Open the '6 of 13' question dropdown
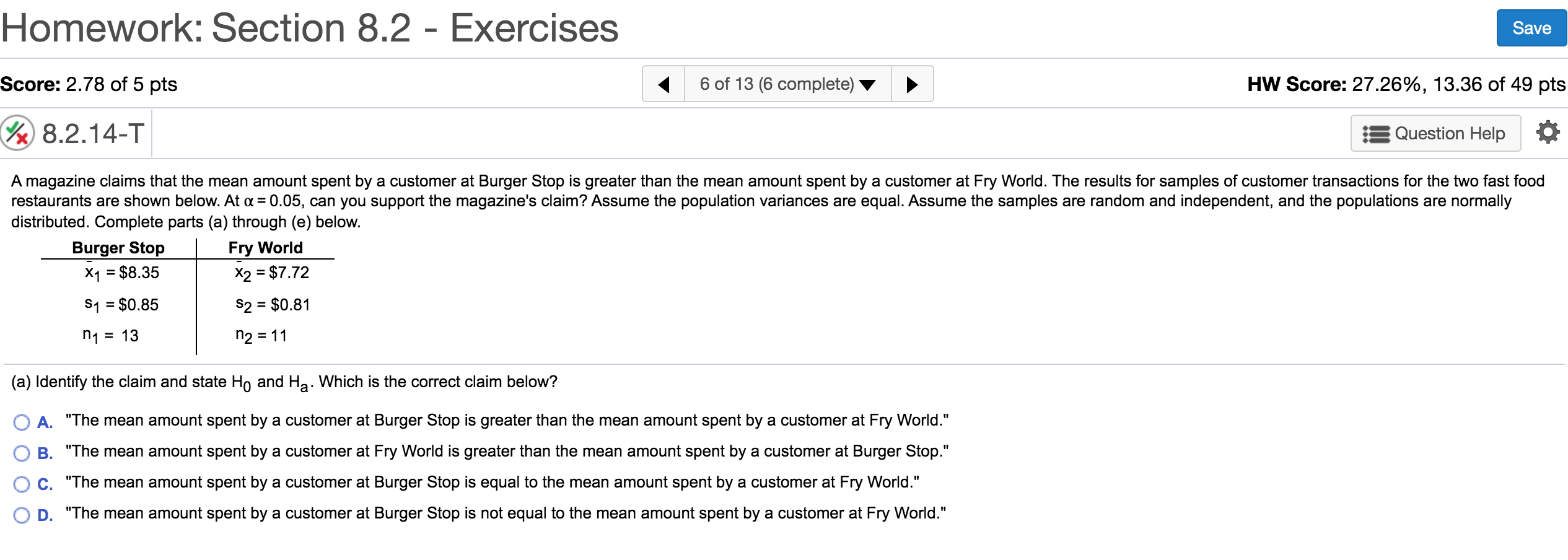The image size is (1568, 560). [x=776, y=84]
